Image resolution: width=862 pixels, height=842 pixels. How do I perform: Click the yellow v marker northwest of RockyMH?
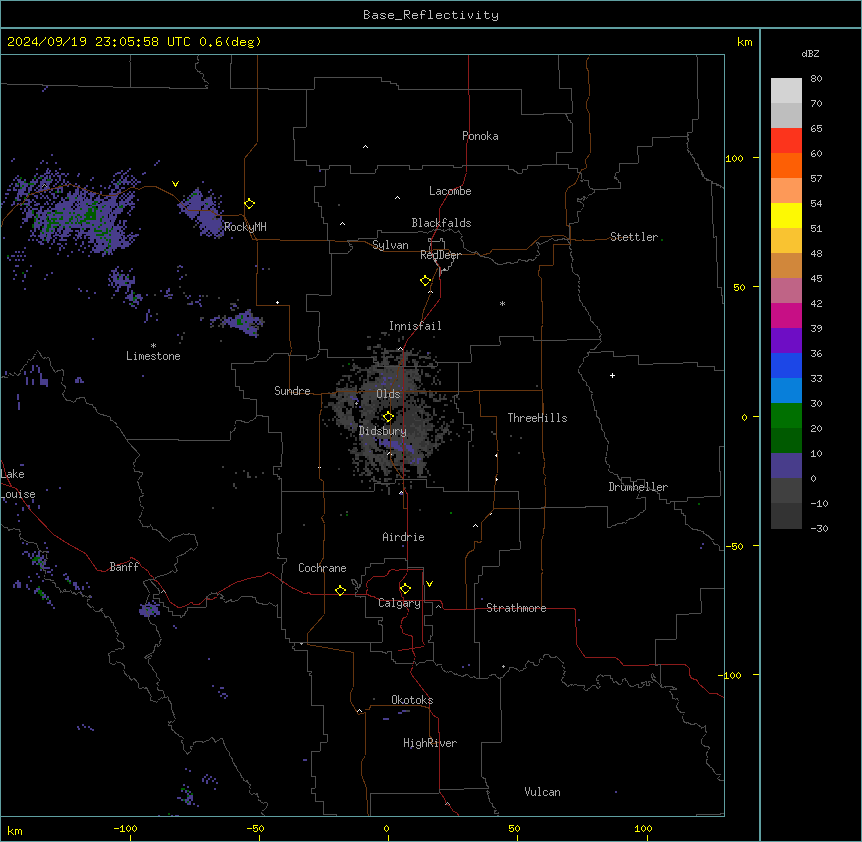click(x=175, y=184)
